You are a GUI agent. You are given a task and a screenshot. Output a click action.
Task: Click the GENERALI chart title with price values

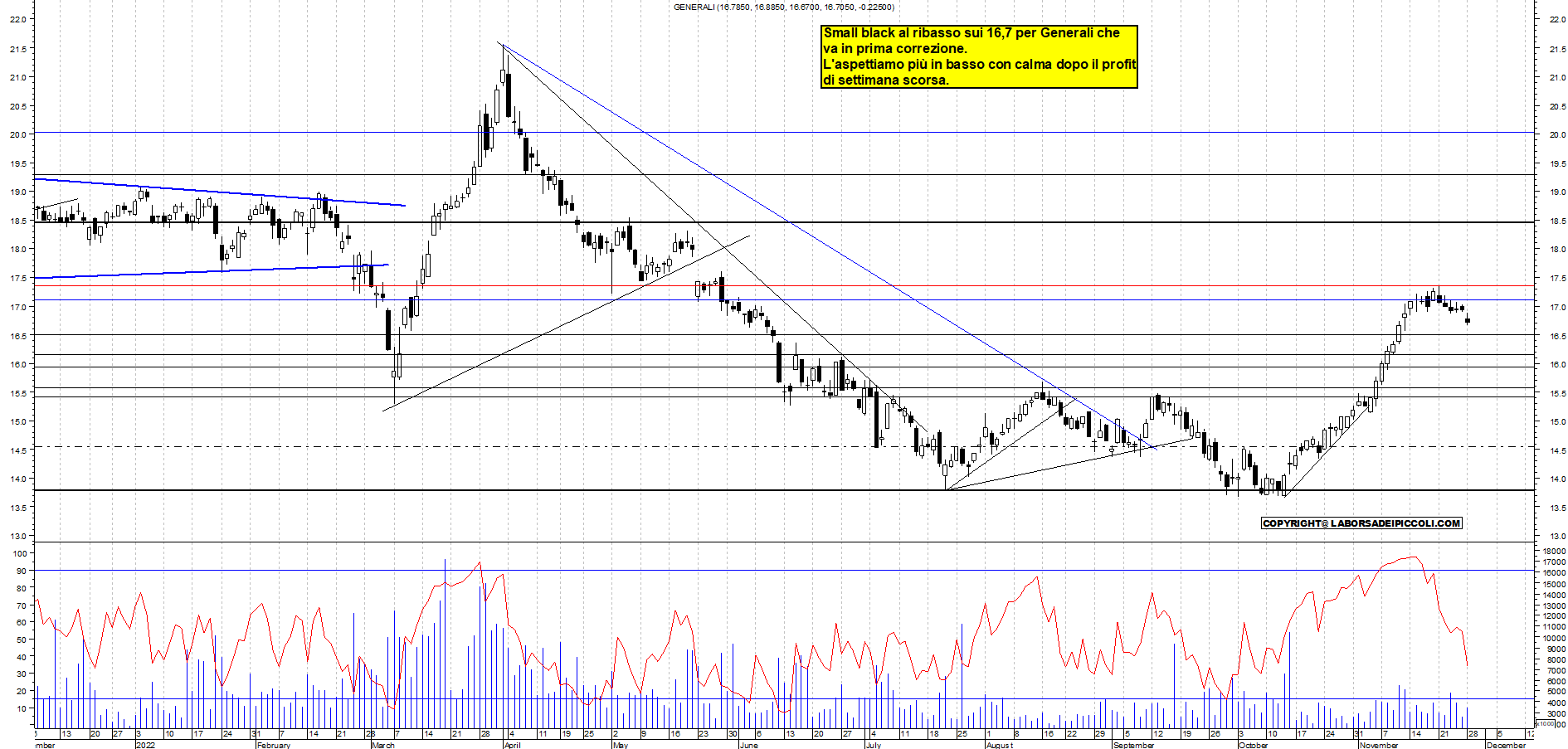click(x=784, y=7)
